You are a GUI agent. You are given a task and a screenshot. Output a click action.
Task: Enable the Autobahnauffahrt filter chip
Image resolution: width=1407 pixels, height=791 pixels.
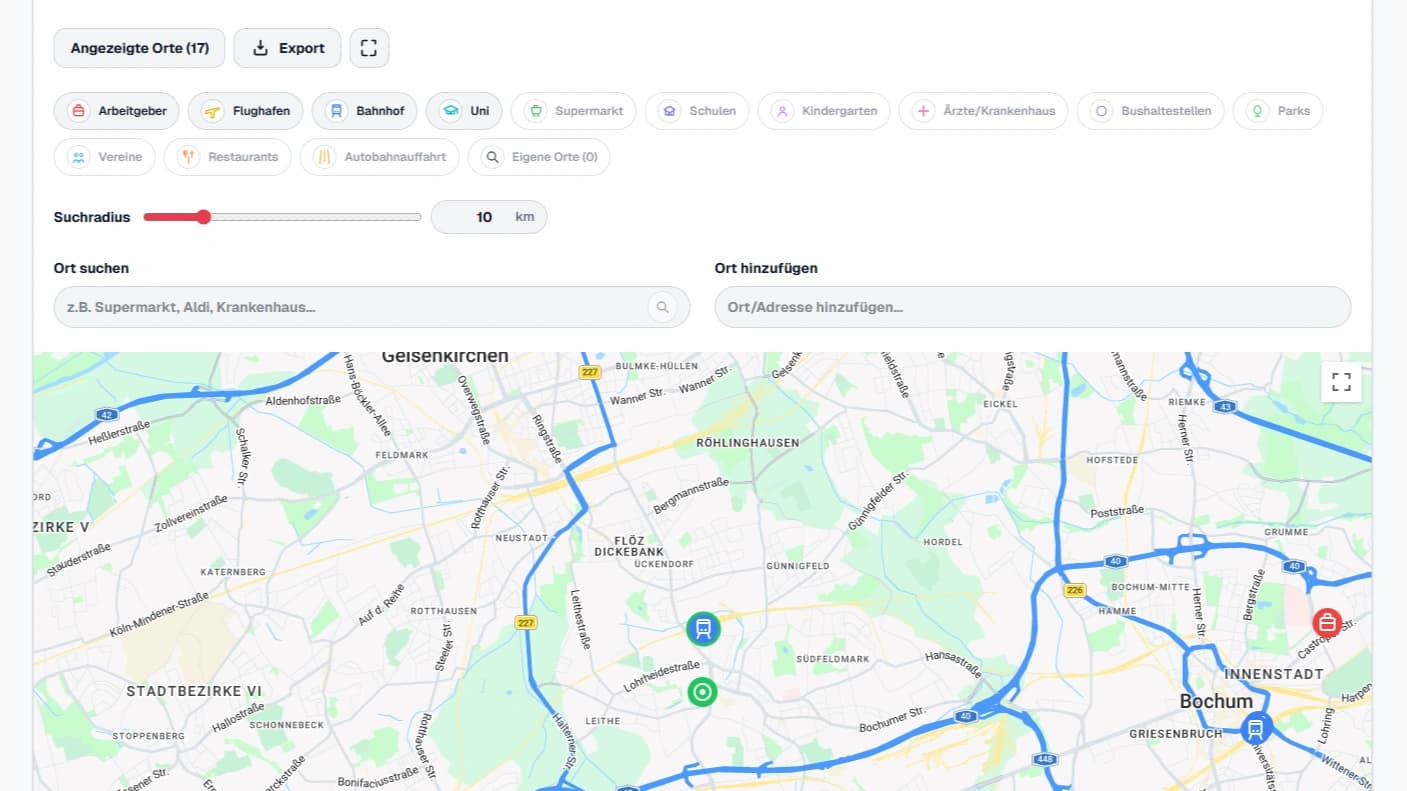380,157
